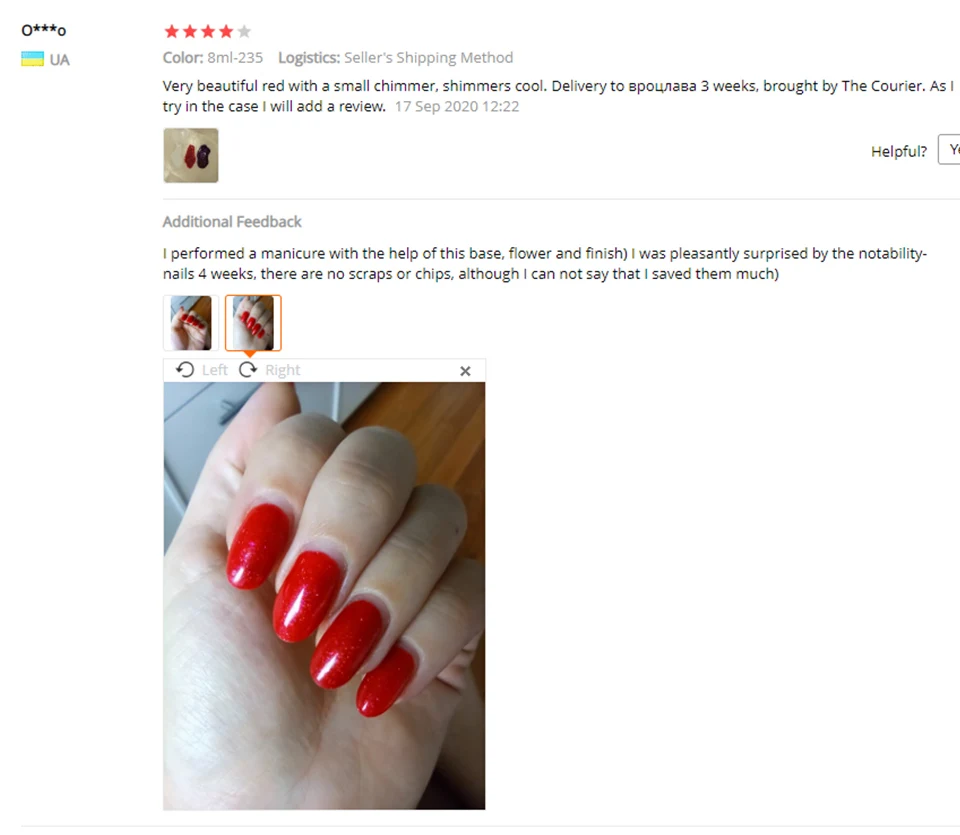This screenshot has width=960, height=835.
Task: Click the 'Additional Feedback' heading
Action: point(232,222)
